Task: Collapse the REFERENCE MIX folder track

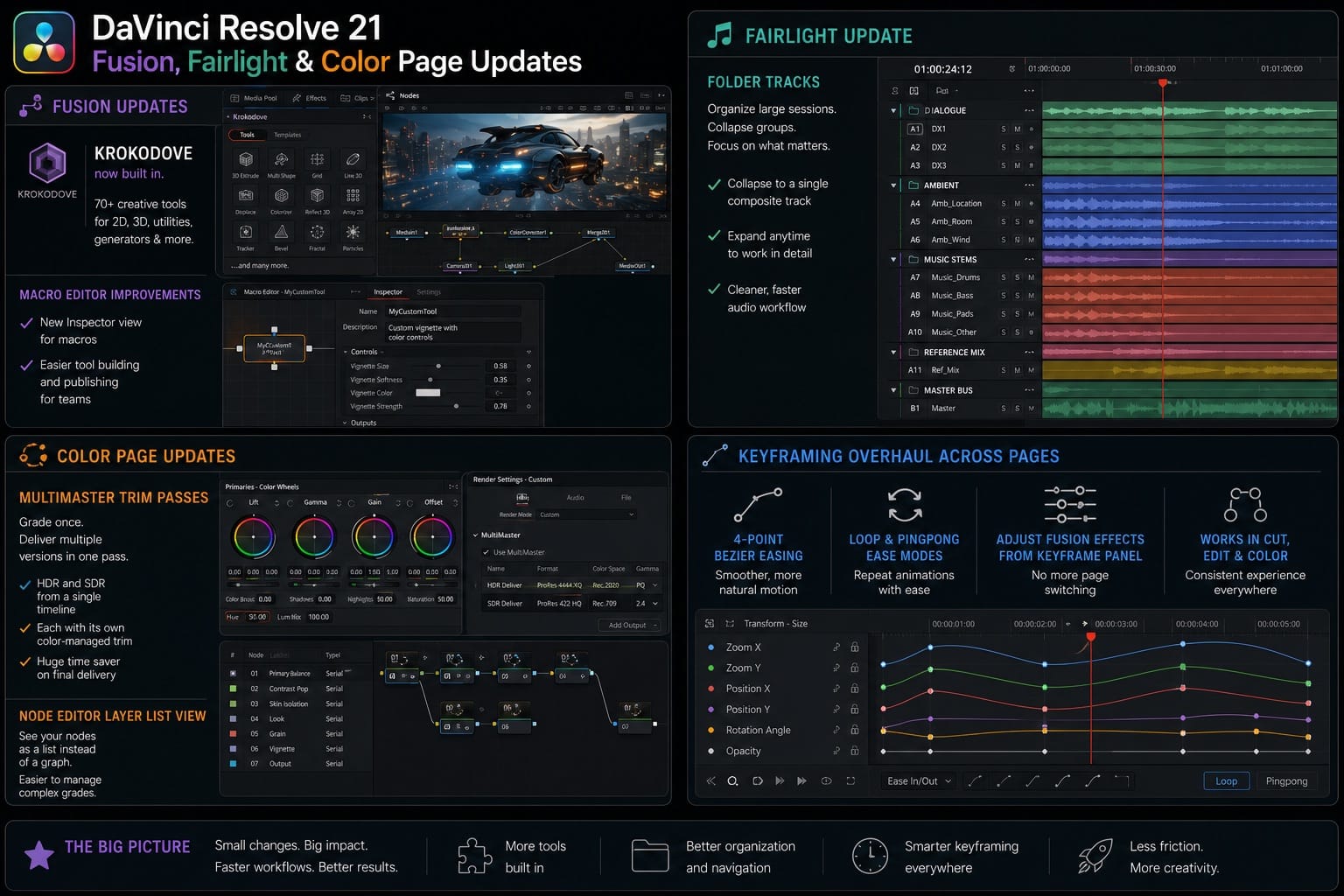Action: pos(893,353)
